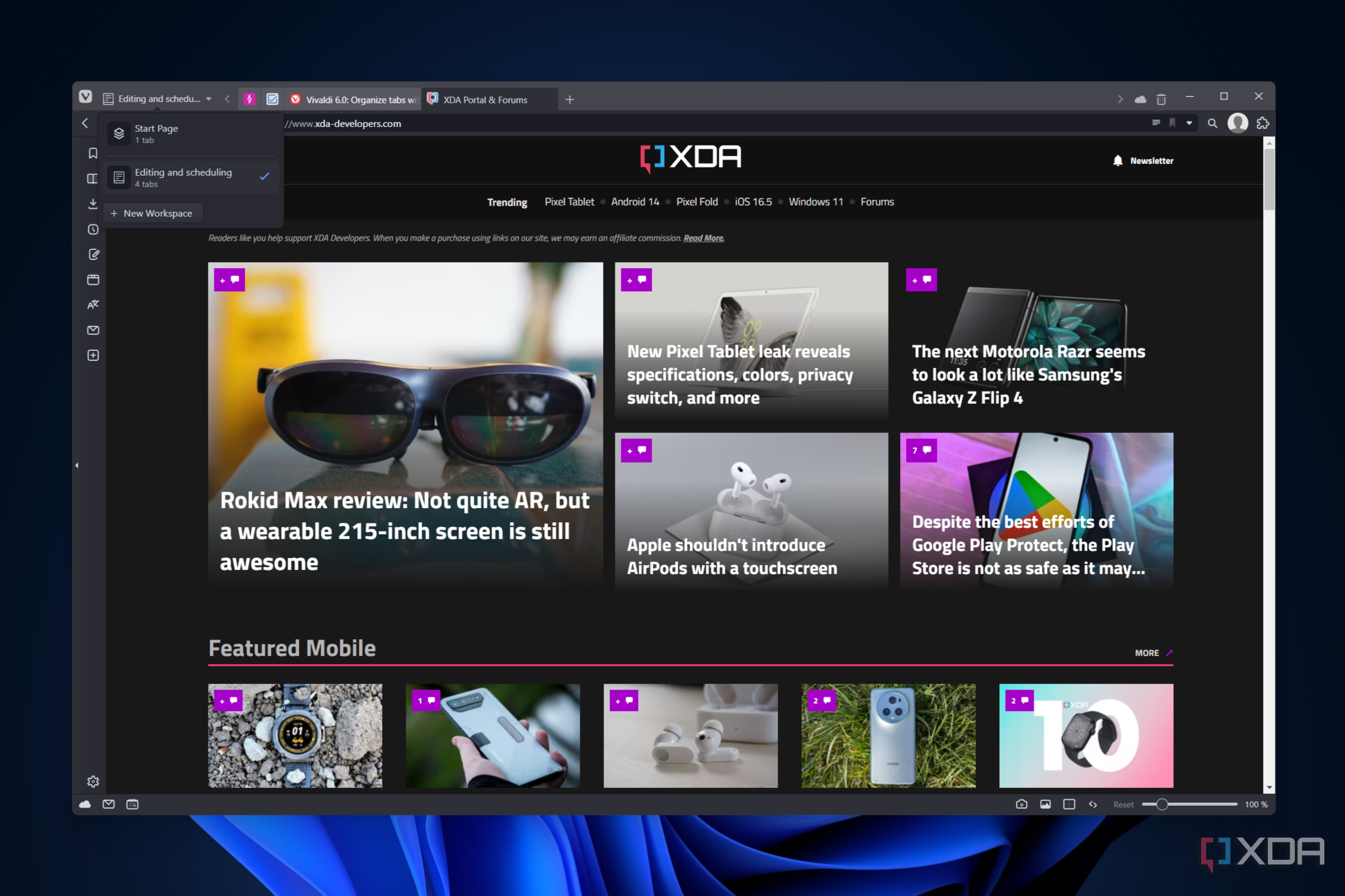The height and width of the screenshot is (896, 1345).
Task: Create a New Workspace
Action: click(152, 213)
